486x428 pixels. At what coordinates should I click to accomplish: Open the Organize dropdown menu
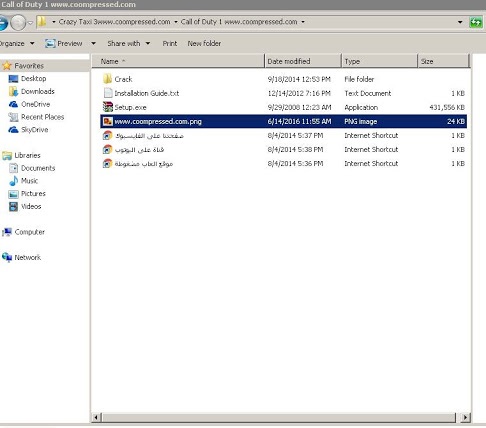17,43
